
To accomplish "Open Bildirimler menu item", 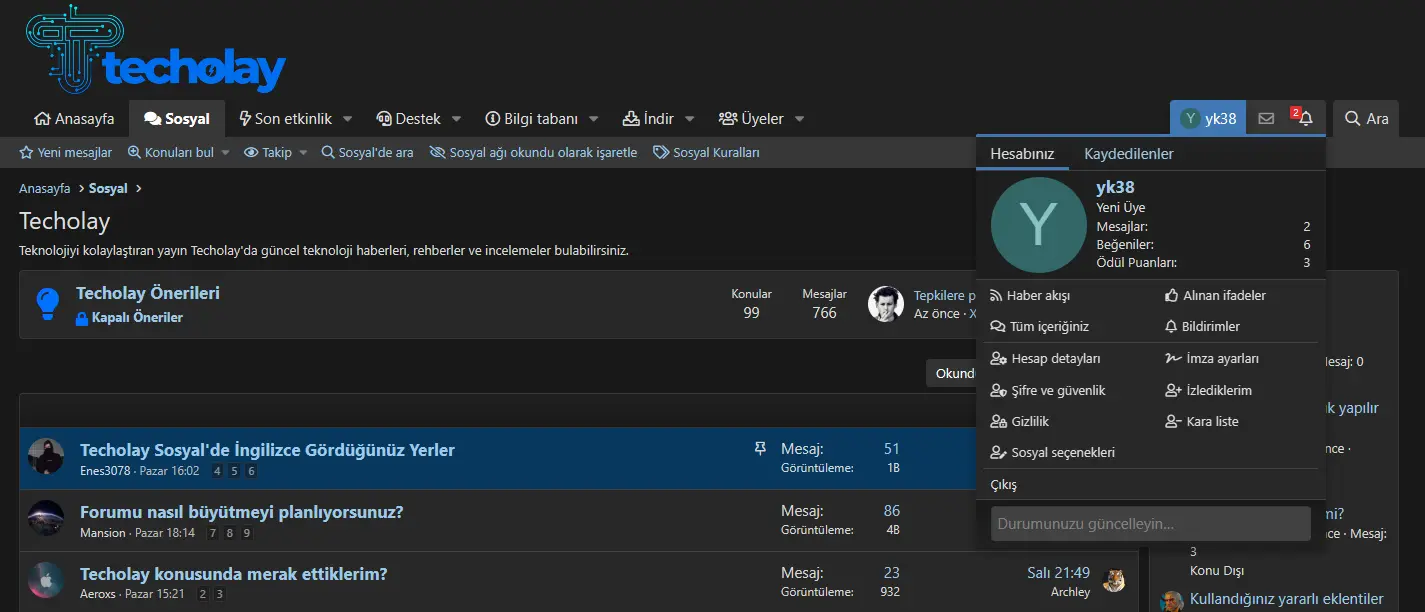I will (x=1203, y=327).
